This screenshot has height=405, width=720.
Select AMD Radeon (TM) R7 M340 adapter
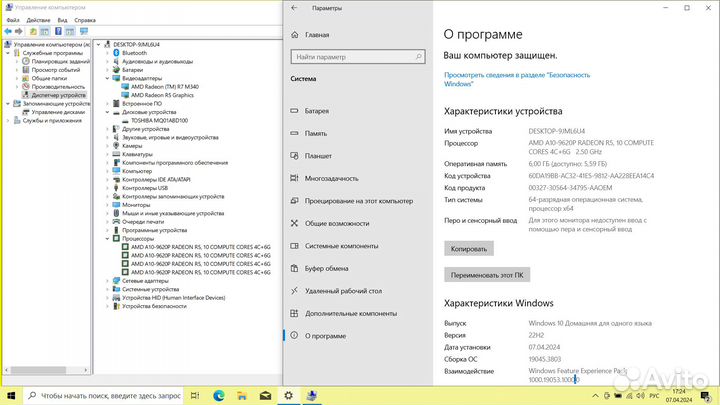click(164, 86)
